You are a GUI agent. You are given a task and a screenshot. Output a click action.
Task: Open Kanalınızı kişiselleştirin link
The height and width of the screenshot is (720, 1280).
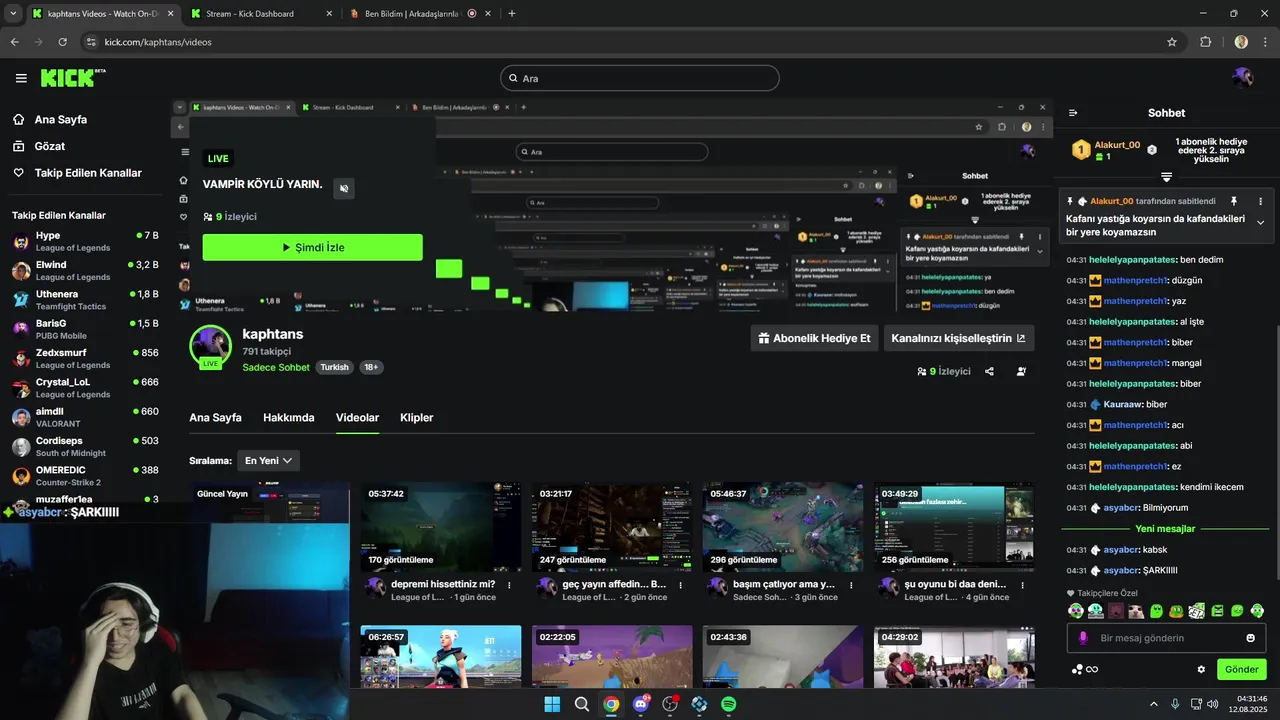click(958, 338)
